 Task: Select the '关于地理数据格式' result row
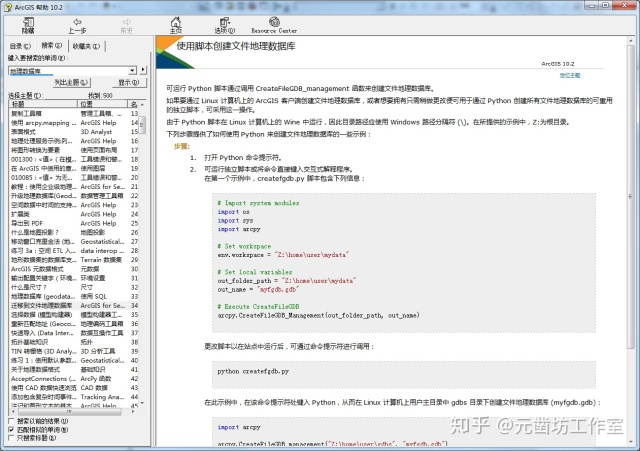(74, 369)
